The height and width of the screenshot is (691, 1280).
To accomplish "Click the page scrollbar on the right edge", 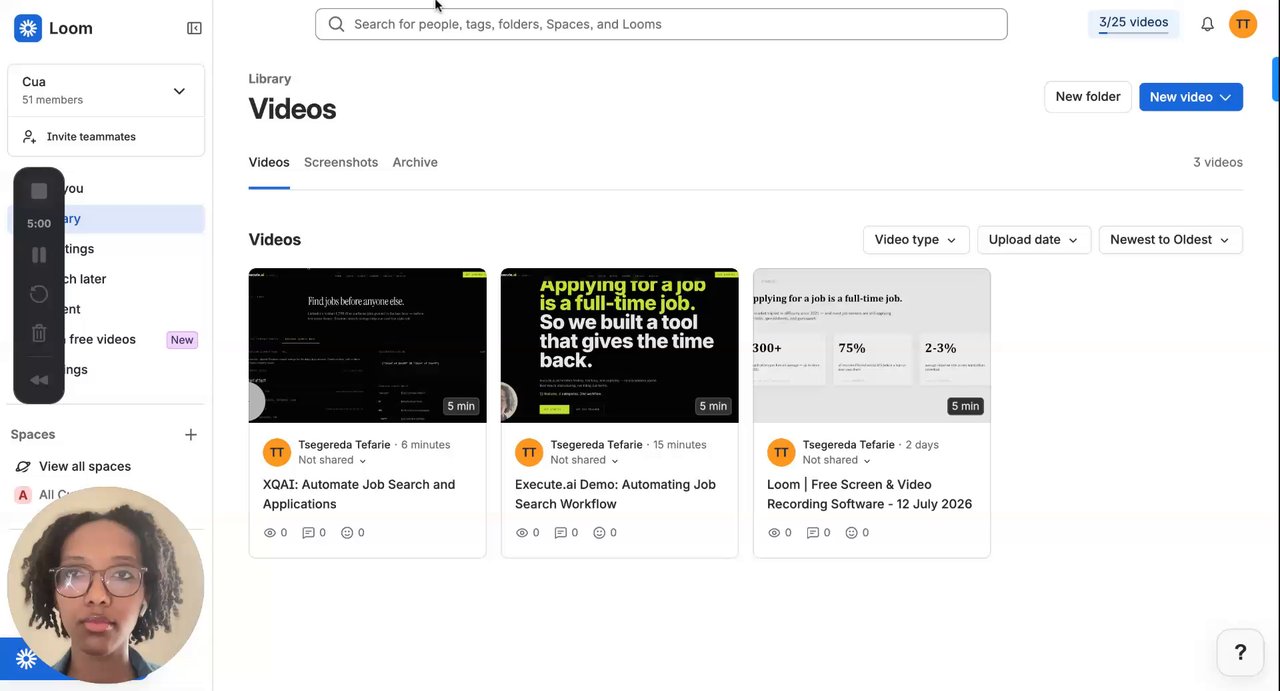I will [1275, 80].
